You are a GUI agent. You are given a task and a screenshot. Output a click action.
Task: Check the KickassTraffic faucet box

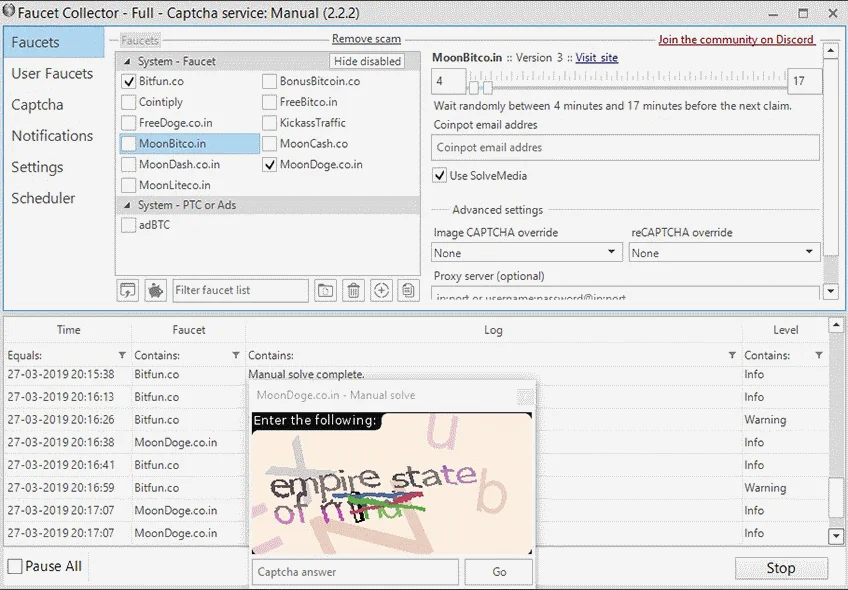(x=269, y=123)
